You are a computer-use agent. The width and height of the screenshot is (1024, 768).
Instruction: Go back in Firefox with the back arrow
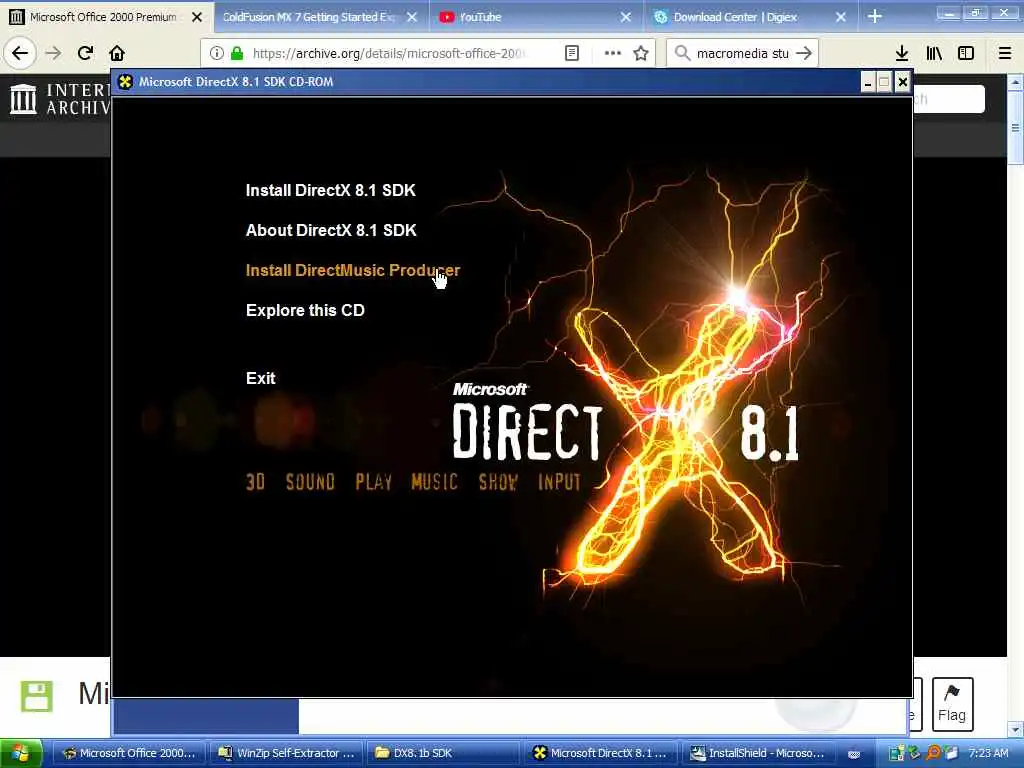pos(20,53)
